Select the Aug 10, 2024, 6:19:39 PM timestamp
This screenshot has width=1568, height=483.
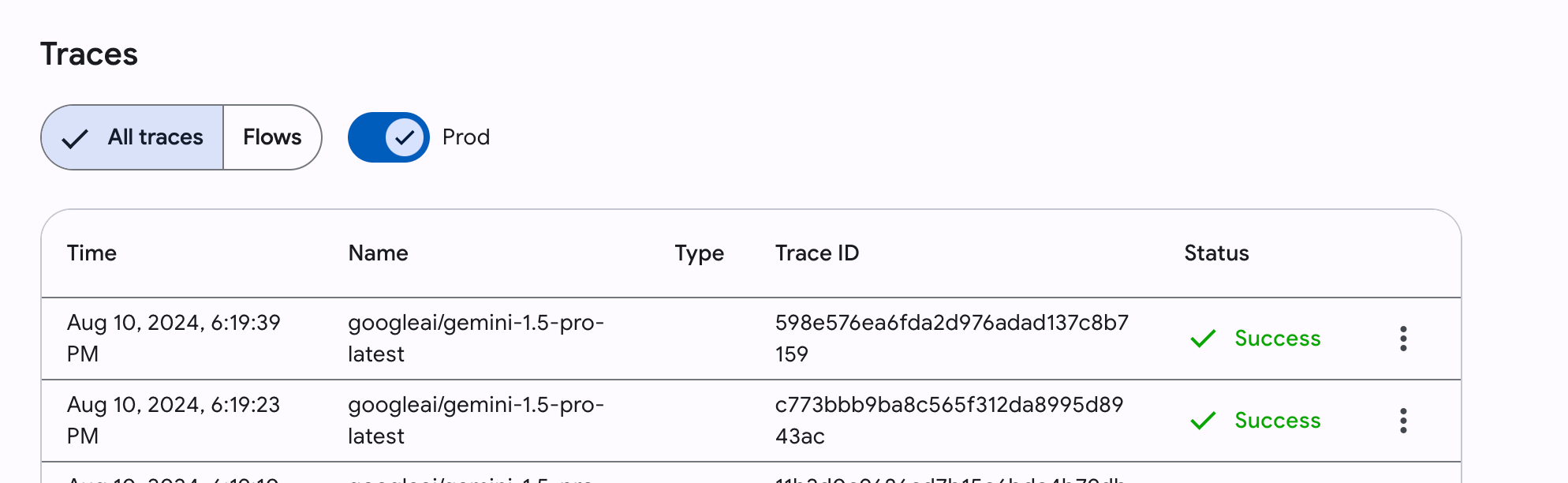tap(173, 338)
